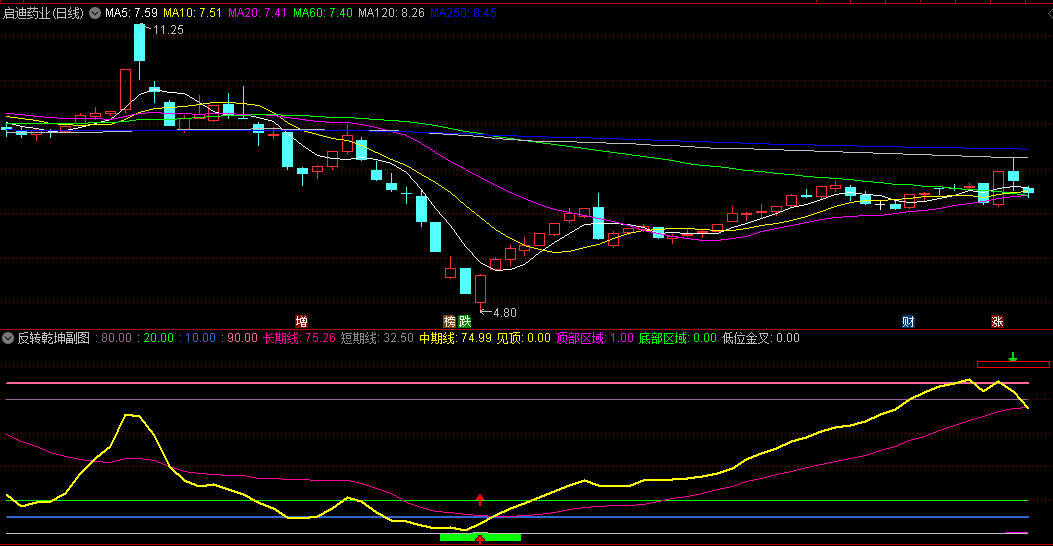Click the 增 event marker icon
Screen dimensions: 1053x546
pos(301,321)
